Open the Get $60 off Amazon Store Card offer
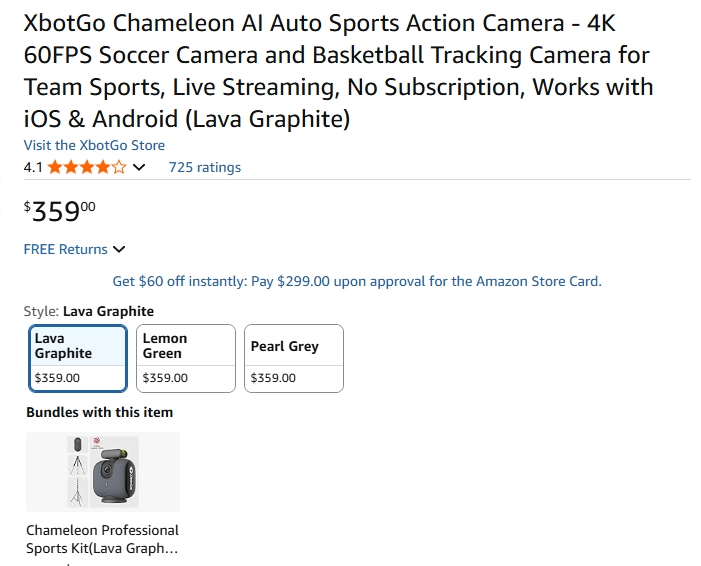The width and height of the screenshot is (701, 566). [x=357, y=281]
